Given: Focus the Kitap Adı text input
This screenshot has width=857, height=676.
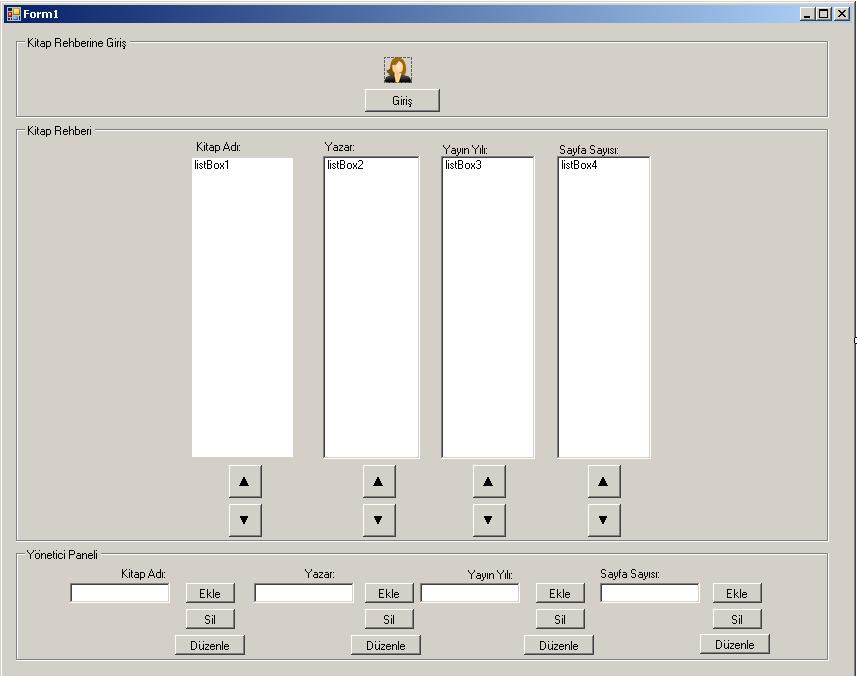Looking at the screenshot, I should pyautogui.click(x=120, y=593).
